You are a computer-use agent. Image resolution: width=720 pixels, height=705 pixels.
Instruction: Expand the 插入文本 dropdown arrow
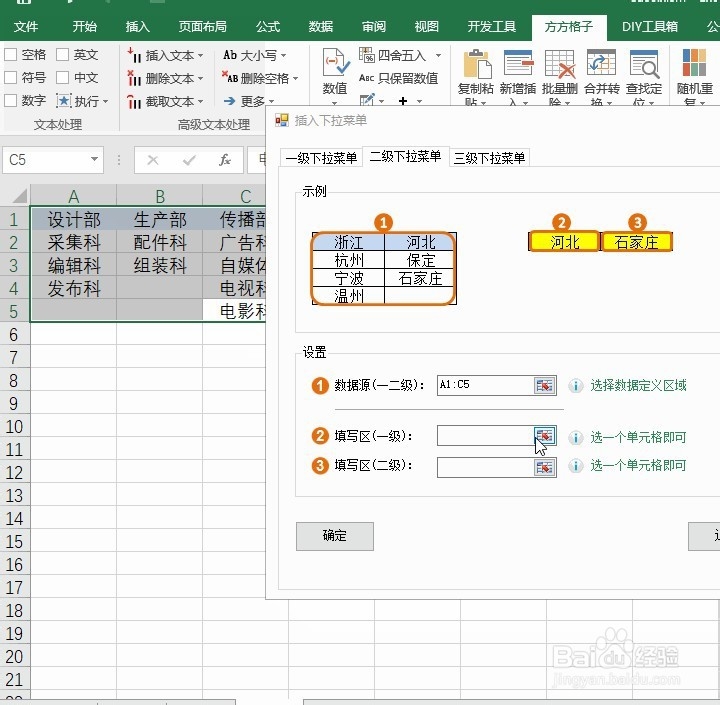click(200, 56)
